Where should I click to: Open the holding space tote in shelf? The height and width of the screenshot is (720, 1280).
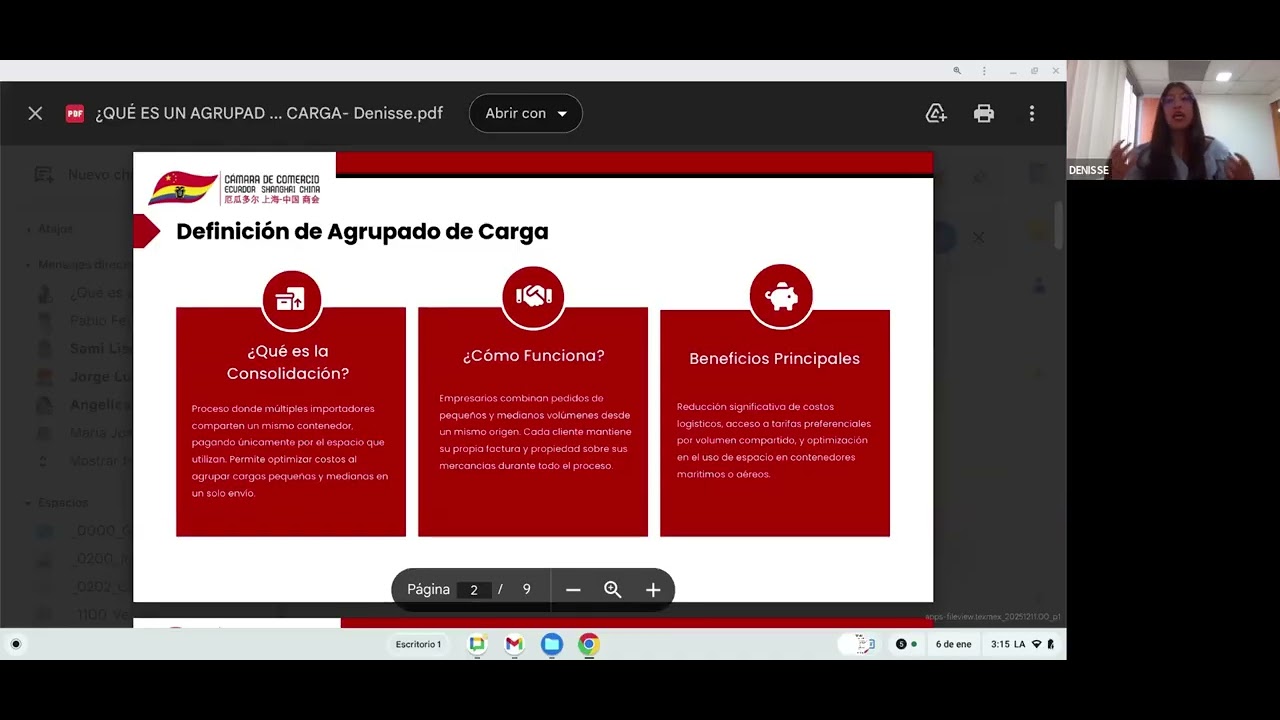click(860, 644)
